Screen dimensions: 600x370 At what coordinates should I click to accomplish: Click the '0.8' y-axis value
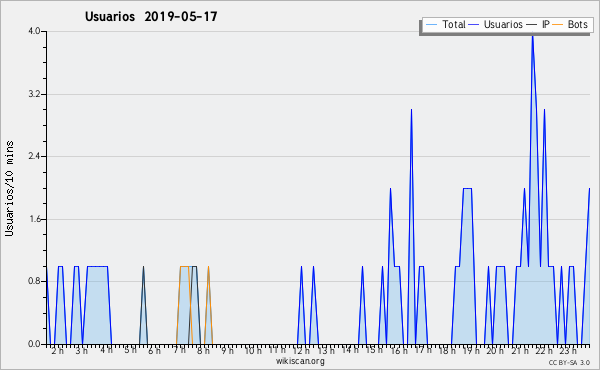coord(34,282)
